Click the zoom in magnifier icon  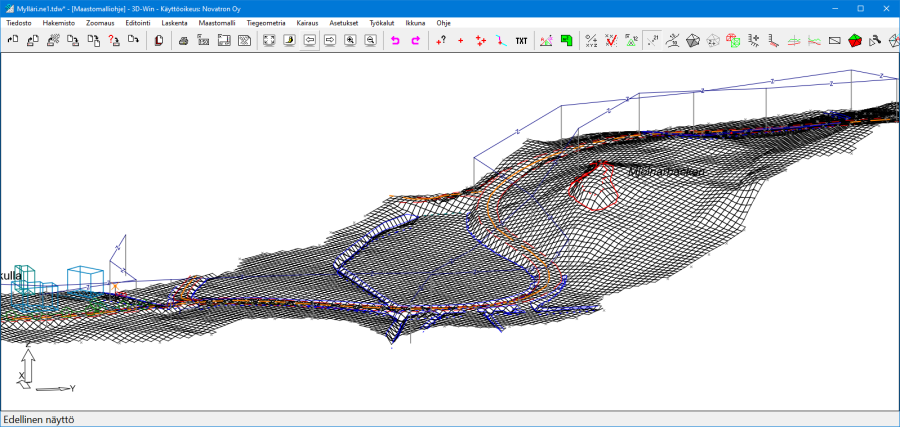[x=350, y=41]
